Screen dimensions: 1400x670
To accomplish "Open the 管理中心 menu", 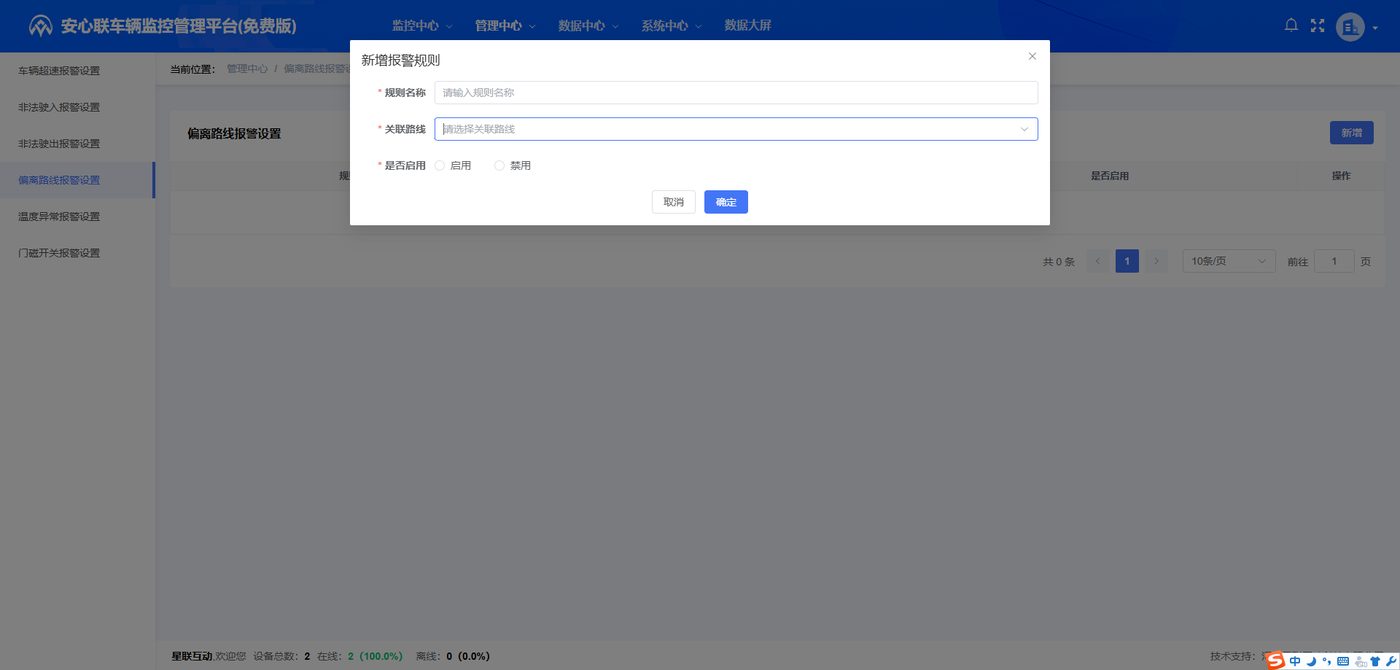I will tap(505, 26).
